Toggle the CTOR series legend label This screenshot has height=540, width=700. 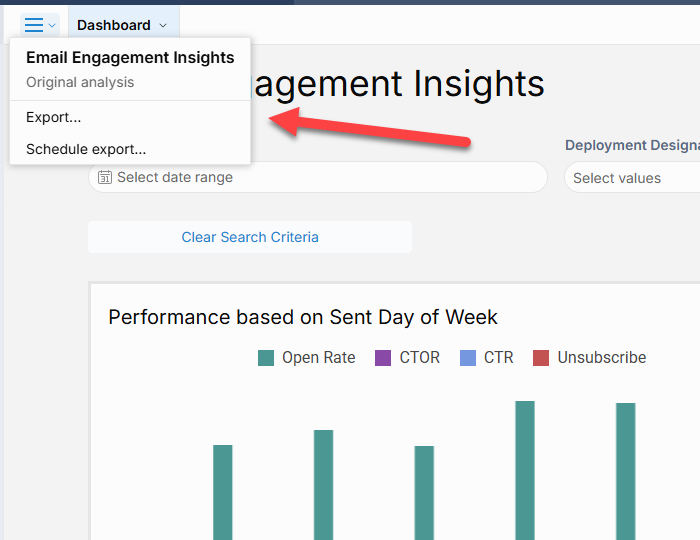(x=419, y=358)
